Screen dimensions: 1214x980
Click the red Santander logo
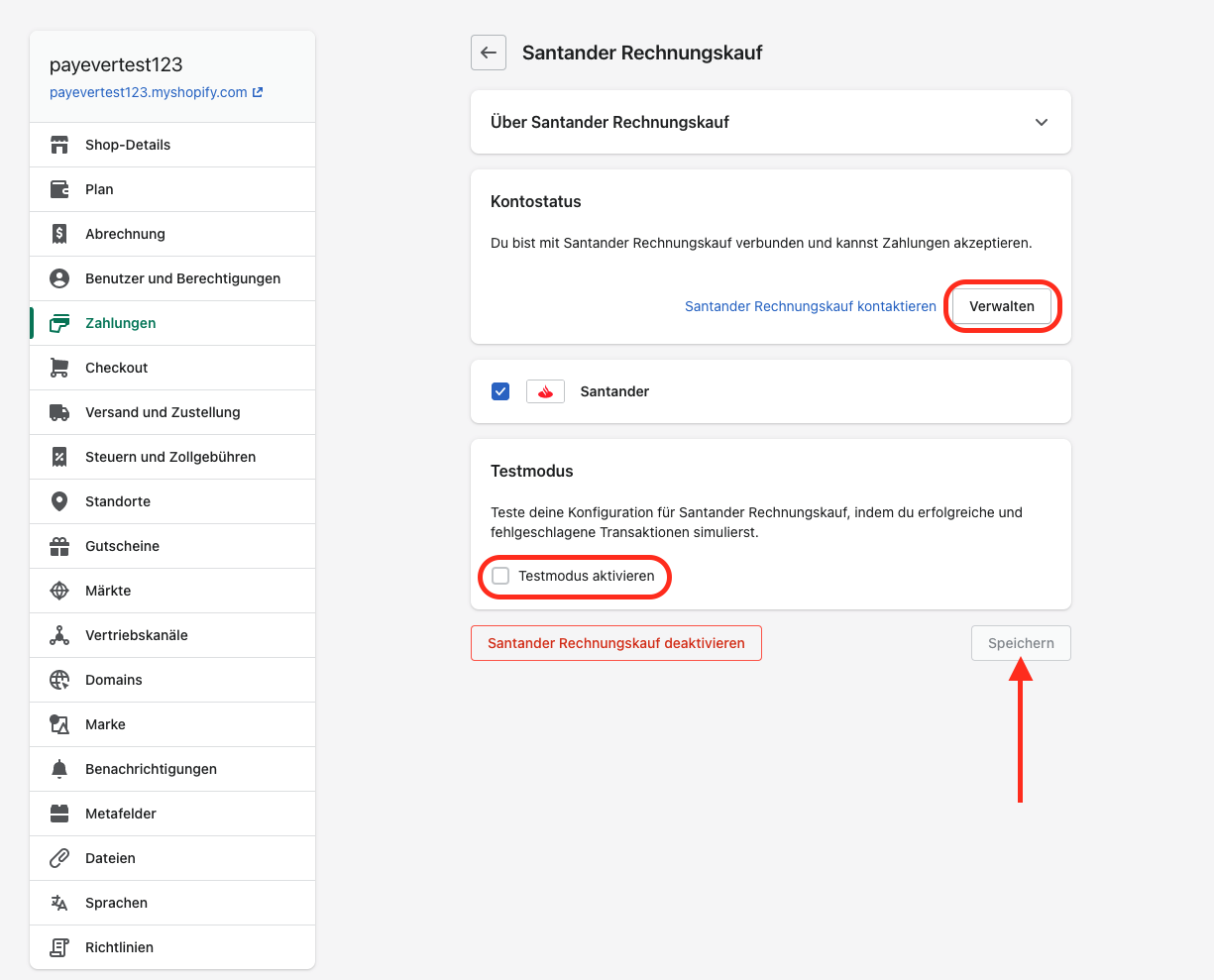[545, 391]
